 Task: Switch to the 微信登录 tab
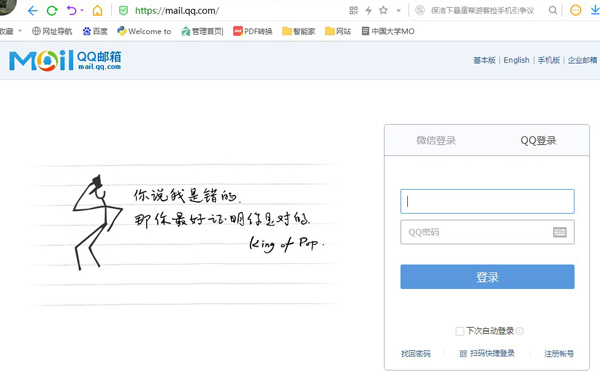[436, 140]
